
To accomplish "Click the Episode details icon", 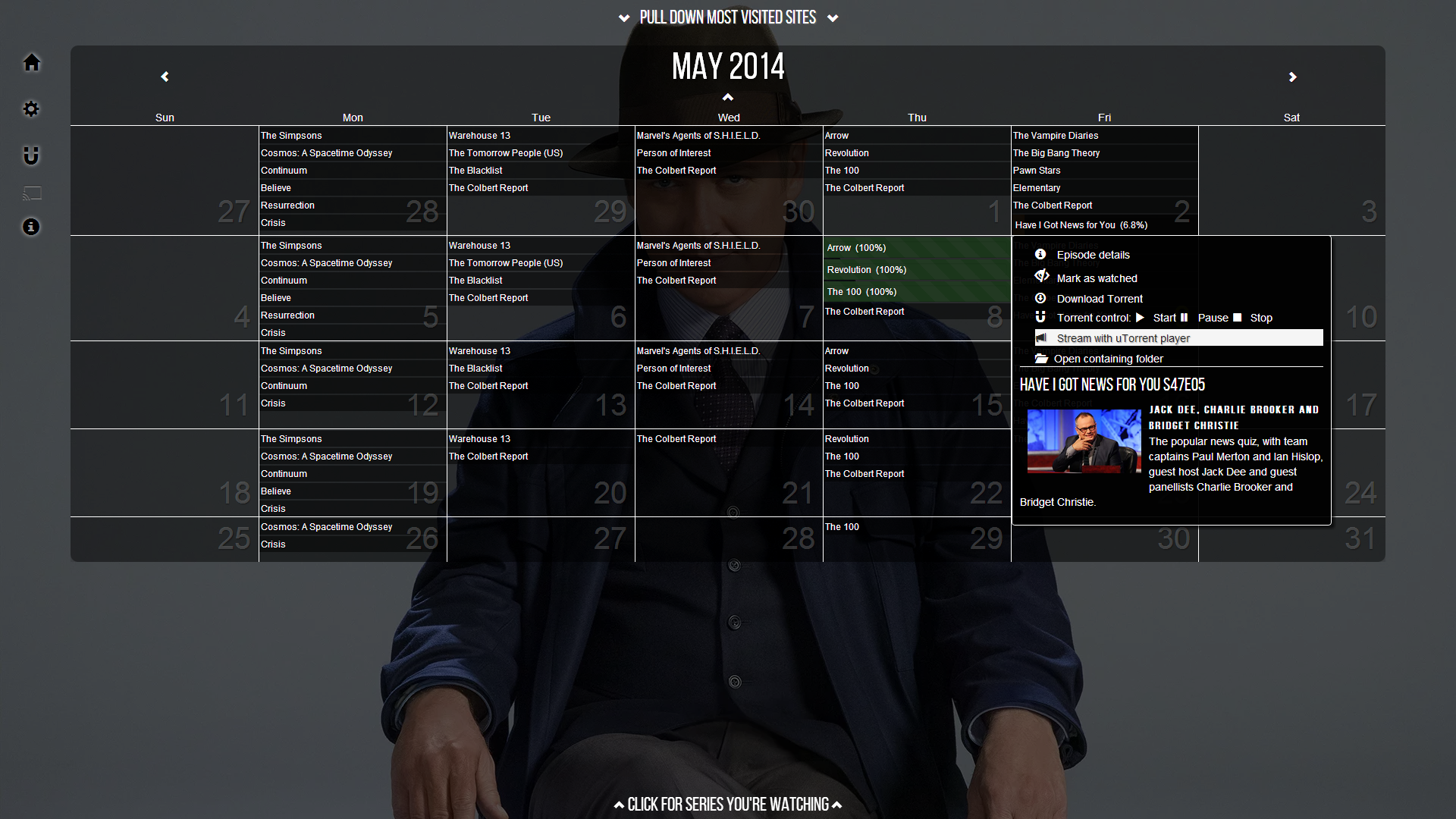I will point(1040,254).
